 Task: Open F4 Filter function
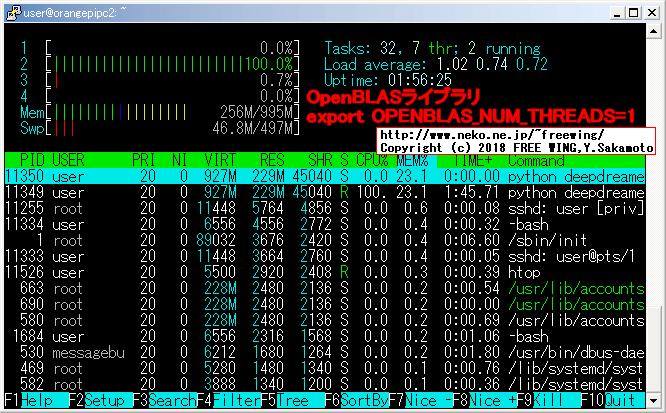pos(229,400)
